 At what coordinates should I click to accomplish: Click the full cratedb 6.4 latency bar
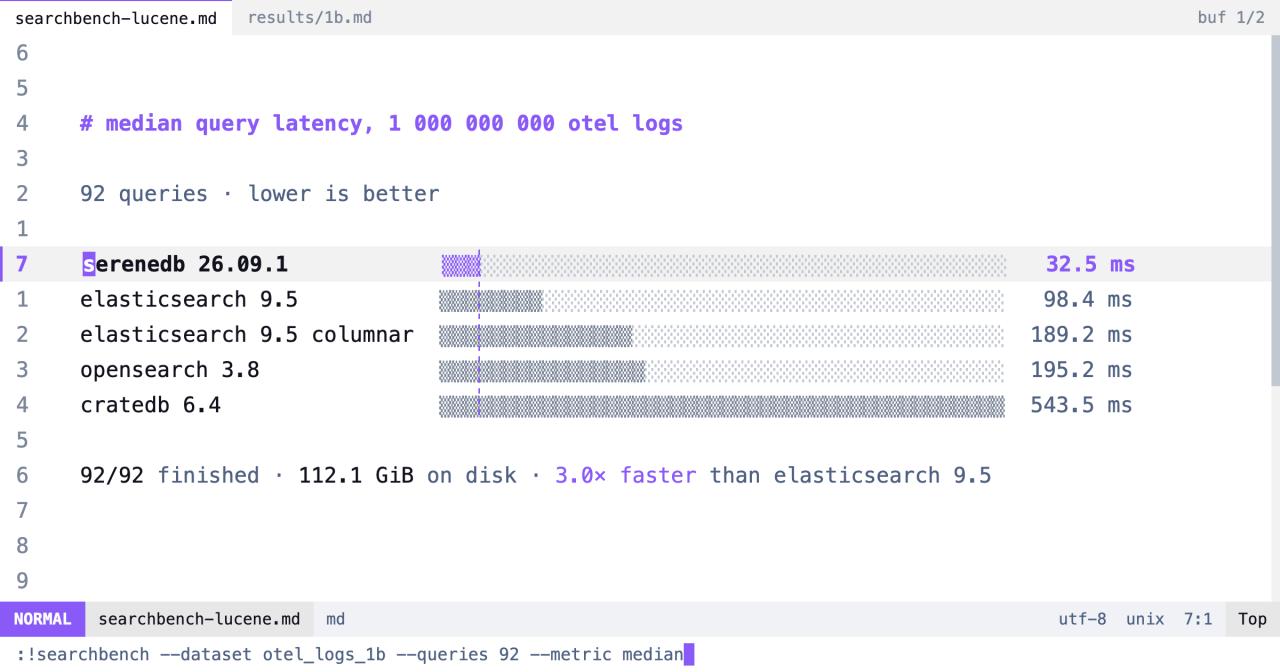point(722,405)
